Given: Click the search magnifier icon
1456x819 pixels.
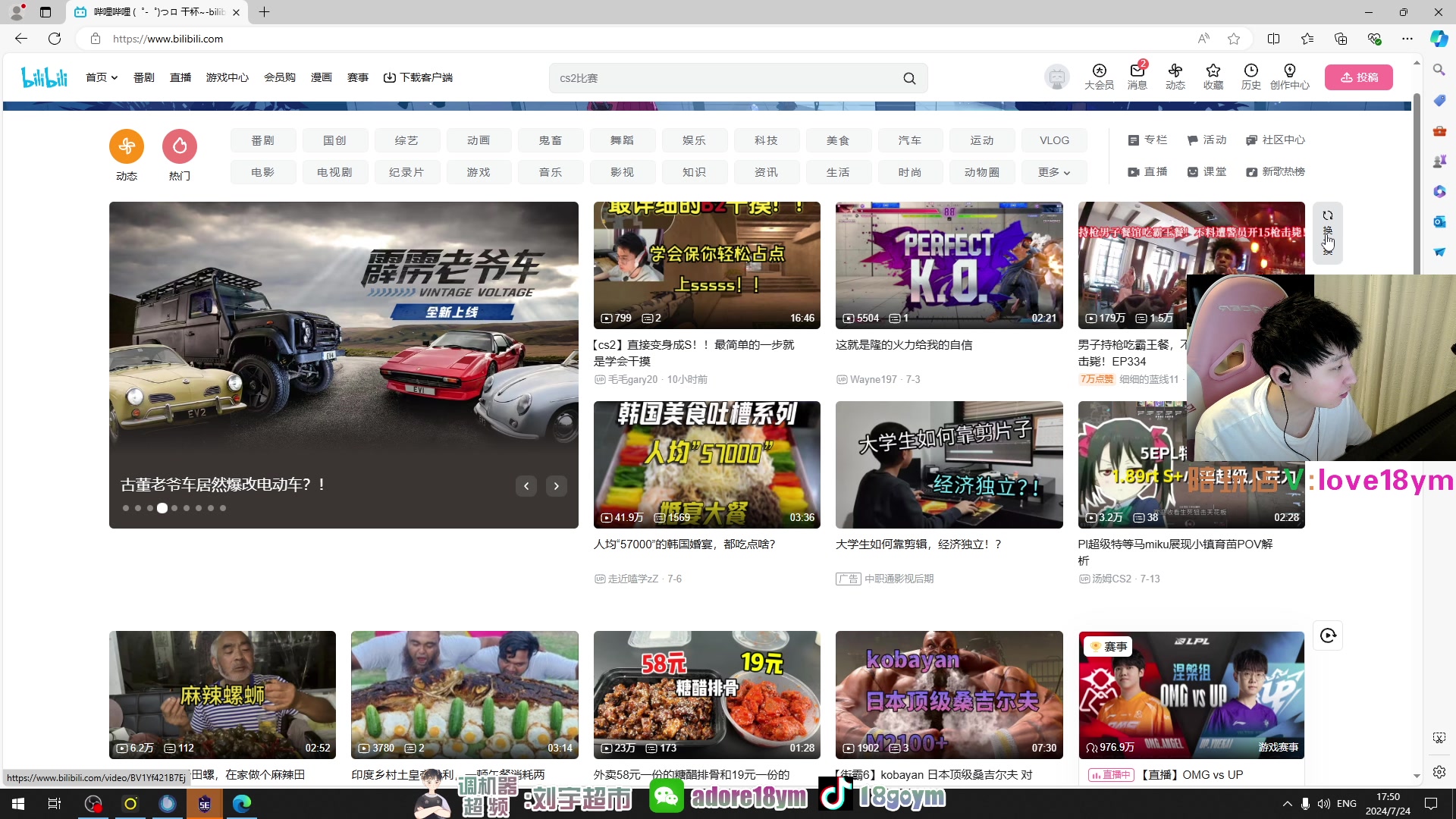Looking at the screenshot, I should (909, 78).
